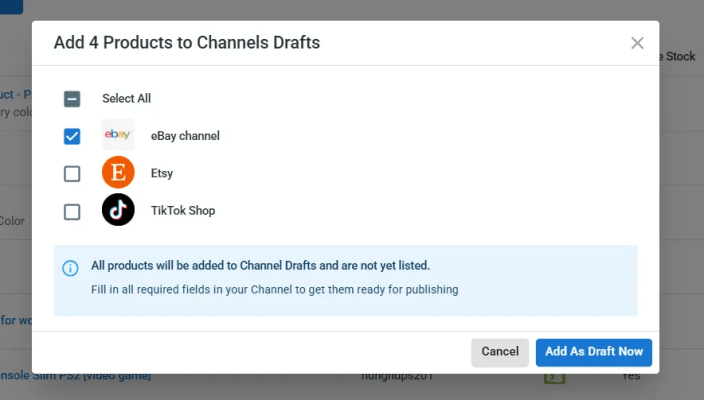Tick the TikTok Shop checkbox

pyautogui.click(x=72, y=211)
